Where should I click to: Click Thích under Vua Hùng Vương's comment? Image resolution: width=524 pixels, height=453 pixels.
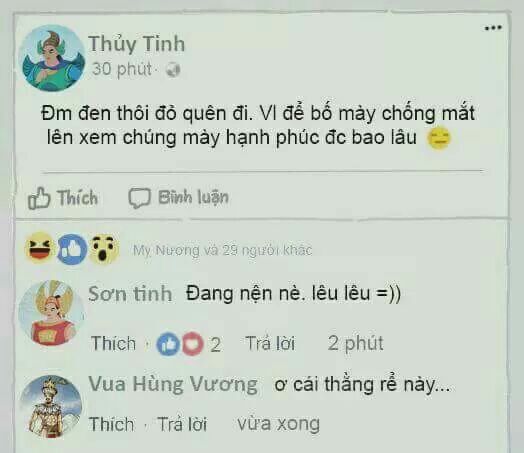pyautogui.click(x=111, y=424)
